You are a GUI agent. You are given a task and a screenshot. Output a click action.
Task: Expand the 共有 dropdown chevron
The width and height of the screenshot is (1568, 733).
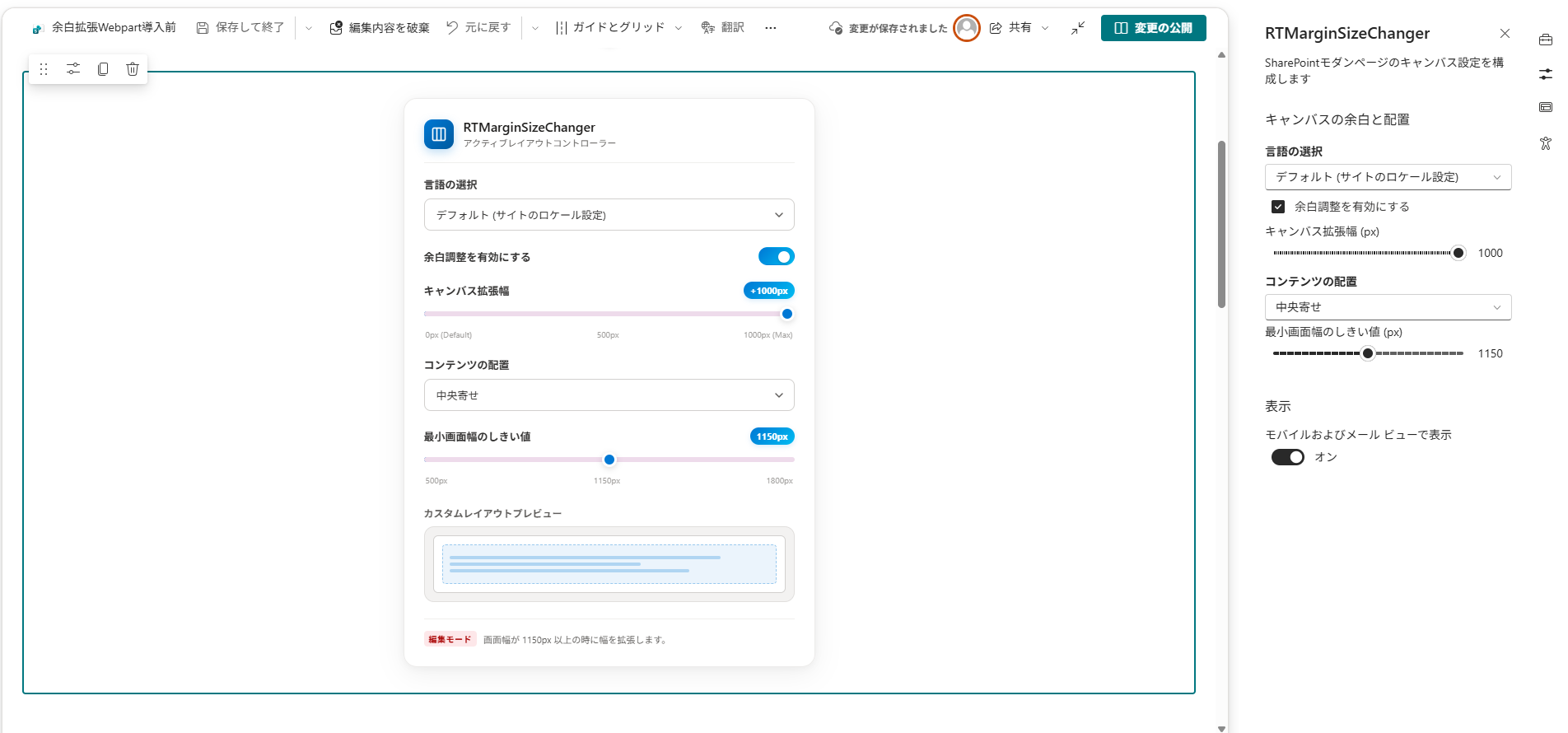[x=1045, y=28]
